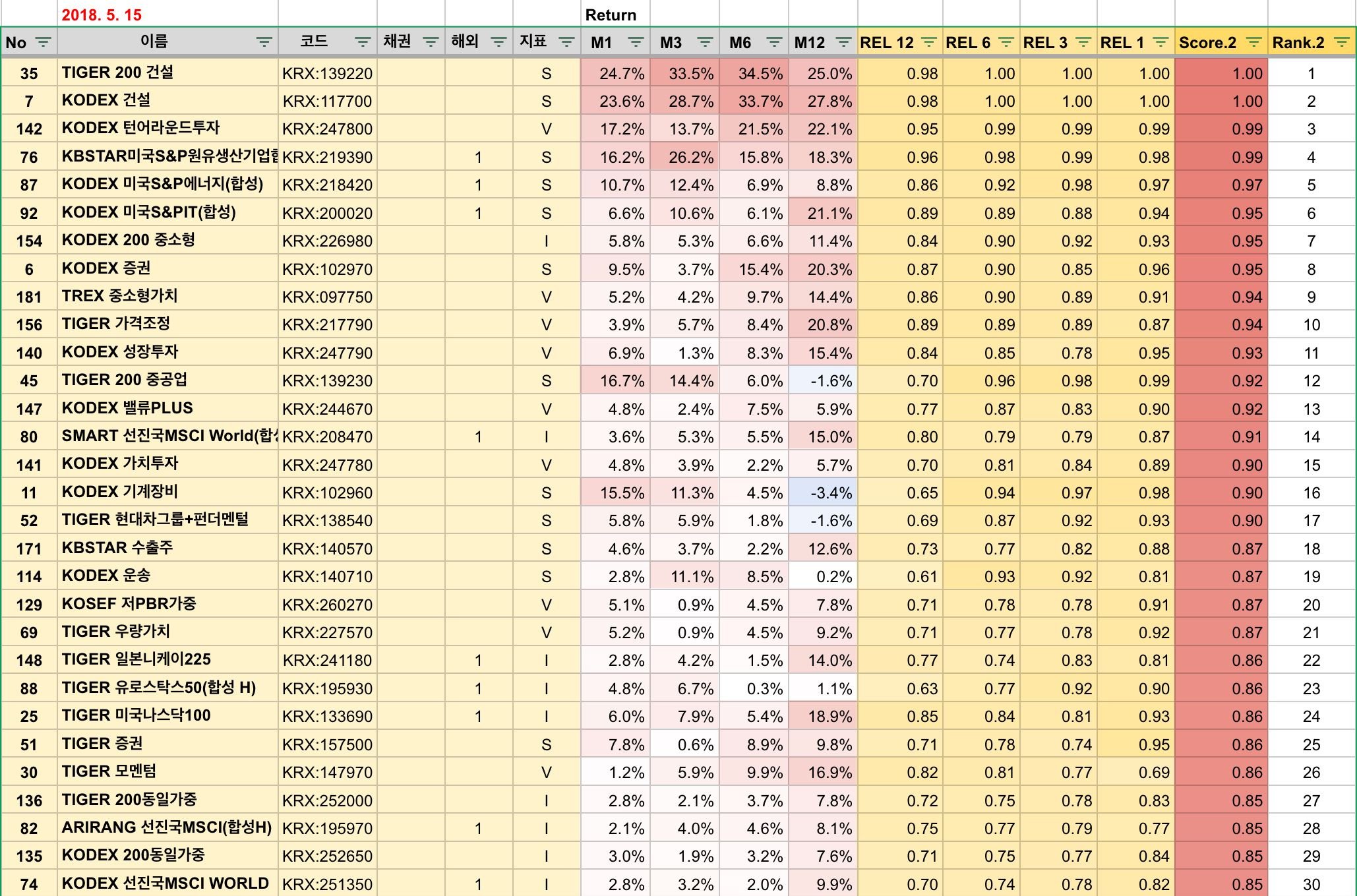Open the M6 column filter icon
The height and width of the screenshot is (896, 1357).
pos(774,42)
